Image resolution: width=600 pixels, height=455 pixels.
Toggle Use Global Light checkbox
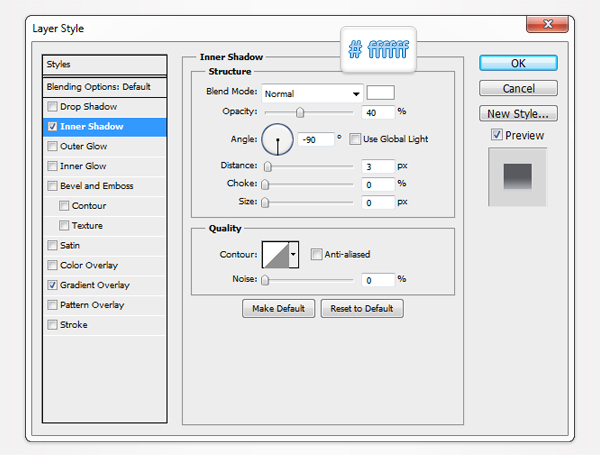pyautogui.click(x=354, y=139)
